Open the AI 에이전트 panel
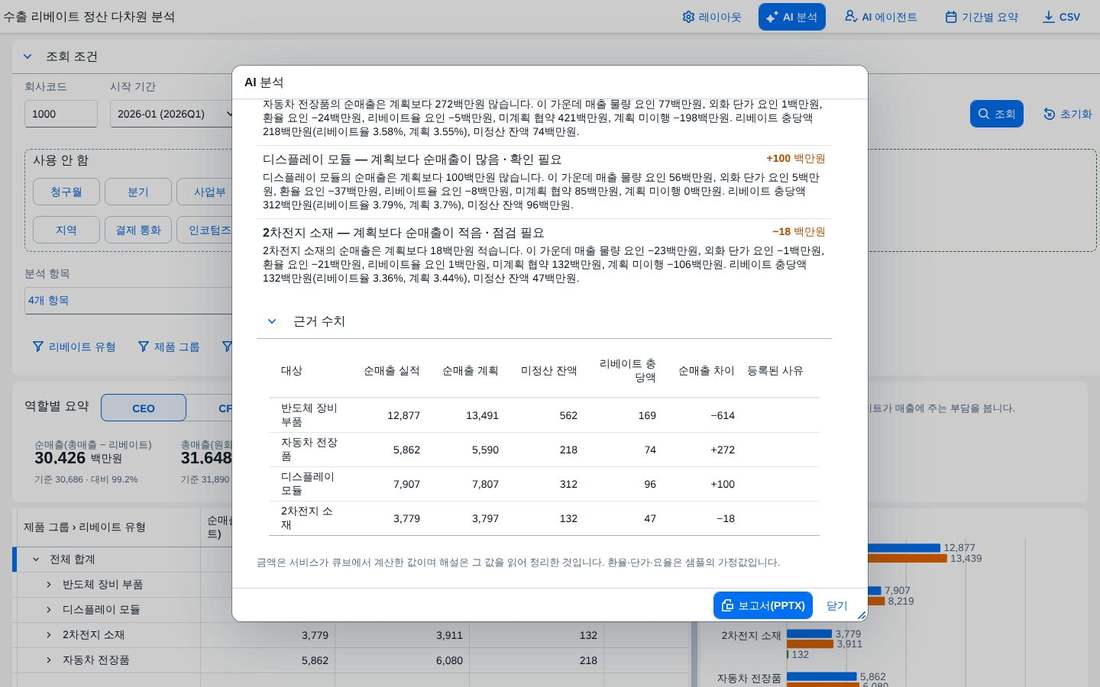The image size is (1100, 687). point(880,17)
